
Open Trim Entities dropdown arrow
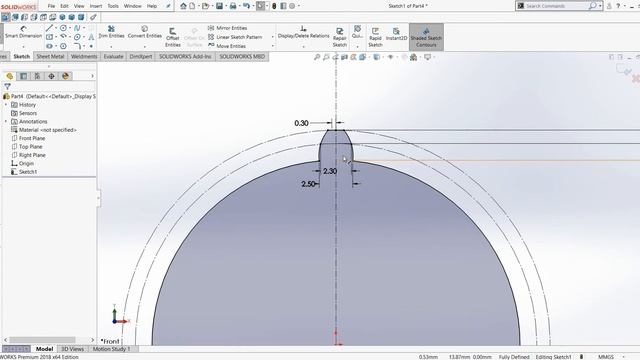[x=111, y=46]
